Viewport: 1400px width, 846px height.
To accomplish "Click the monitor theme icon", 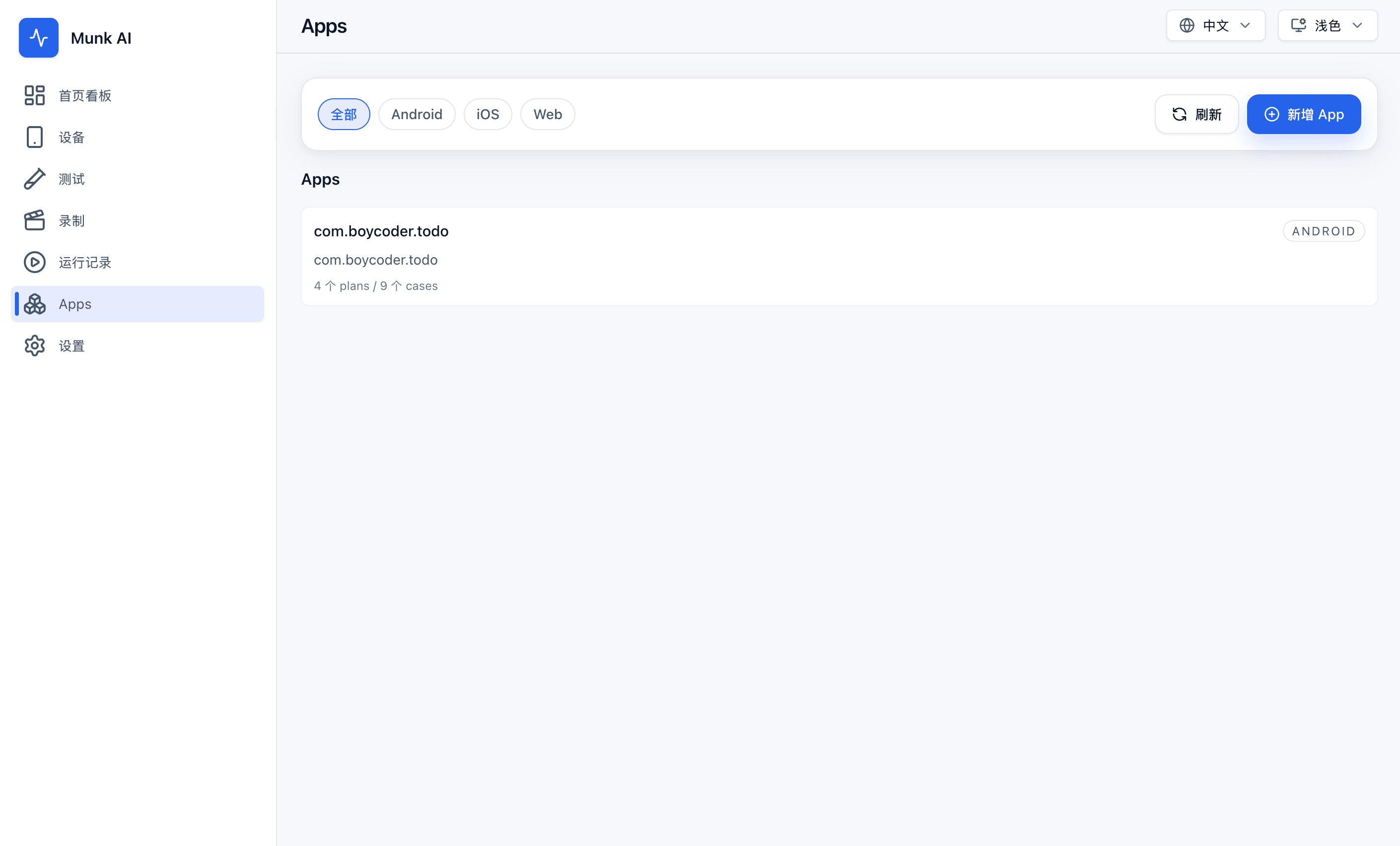I will pyautogui.click(x=1298, y=25).
